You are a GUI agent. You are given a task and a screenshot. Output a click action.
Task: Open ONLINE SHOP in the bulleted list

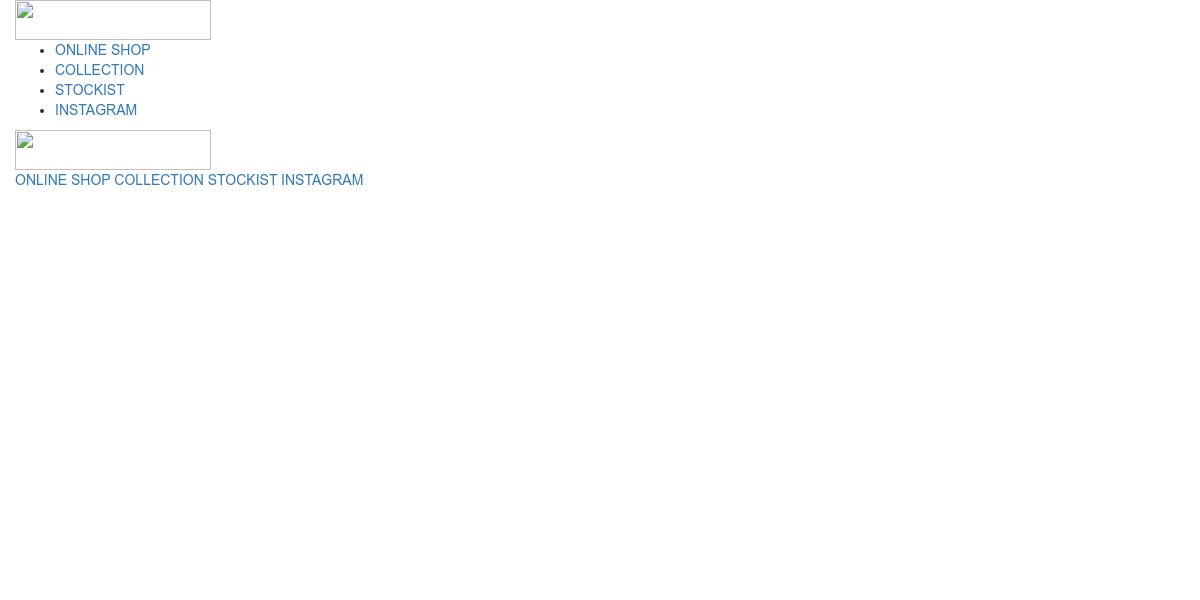click(103, 50)
